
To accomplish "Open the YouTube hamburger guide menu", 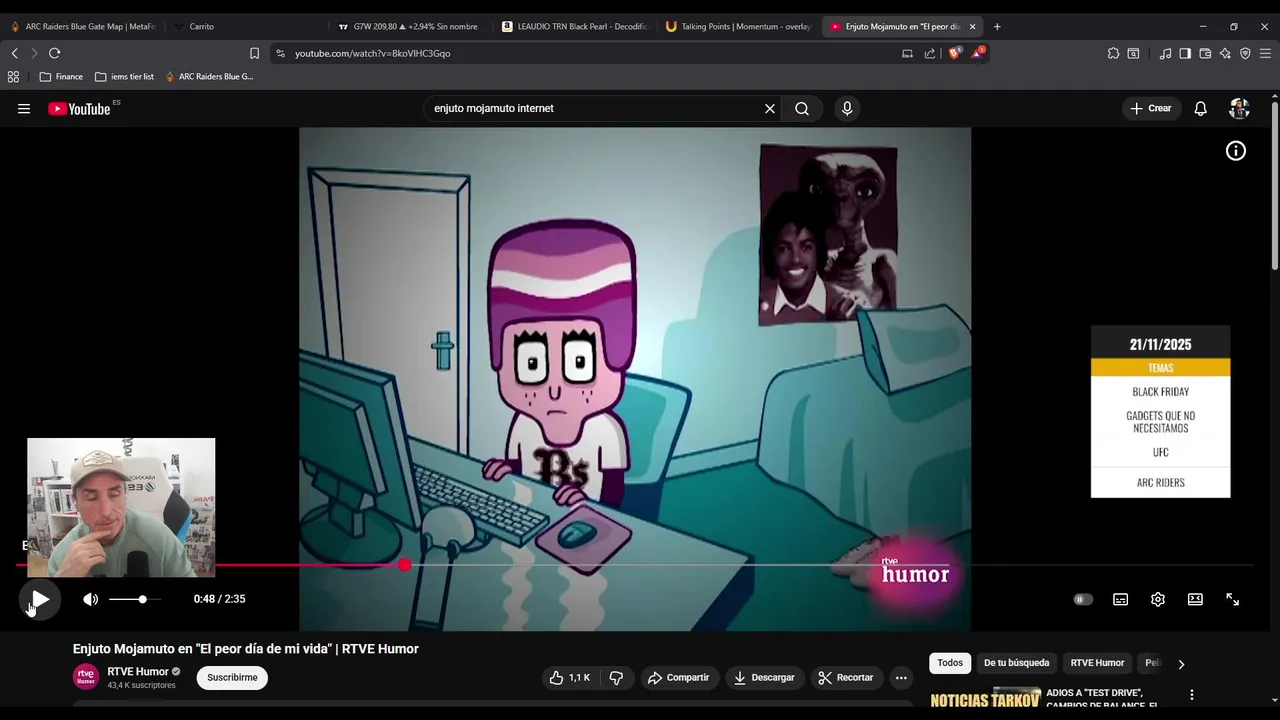I will (24, 109).
